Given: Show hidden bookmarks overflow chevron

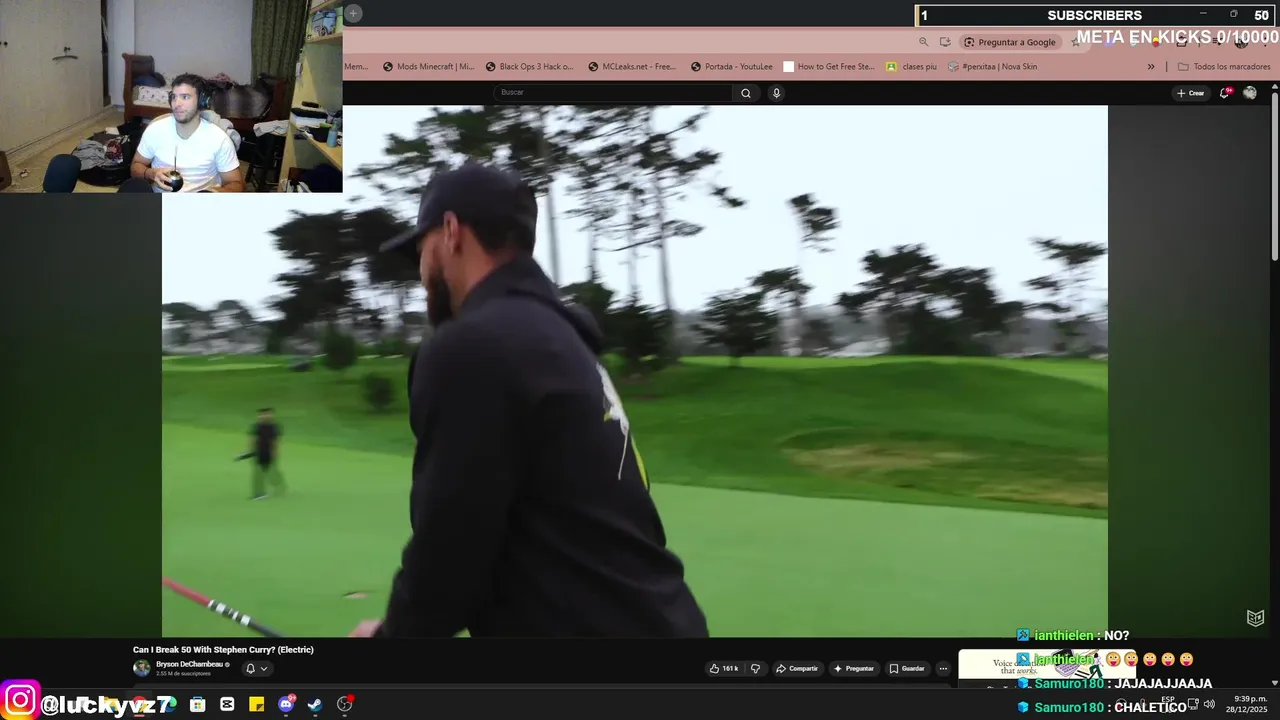Looking at the screenshot, I should 1151,67.
